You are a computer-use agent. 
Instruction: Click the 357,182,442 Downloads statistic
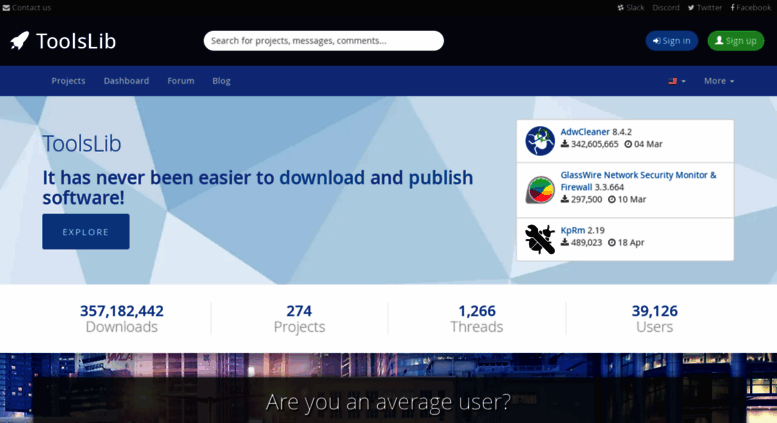click(121, 318)
